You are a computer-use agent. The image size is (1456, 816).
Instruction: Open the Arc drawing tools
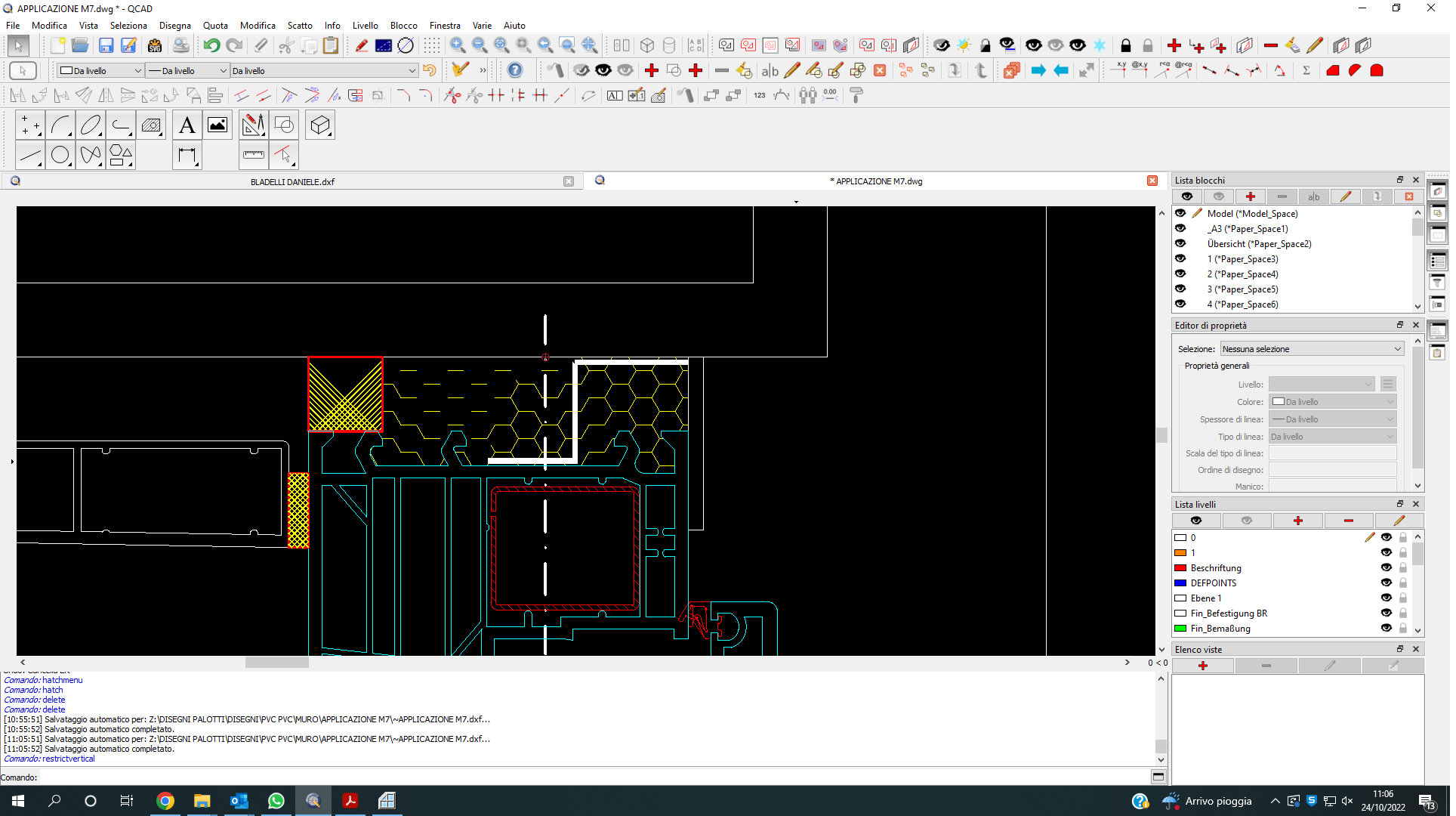(60, 125)
